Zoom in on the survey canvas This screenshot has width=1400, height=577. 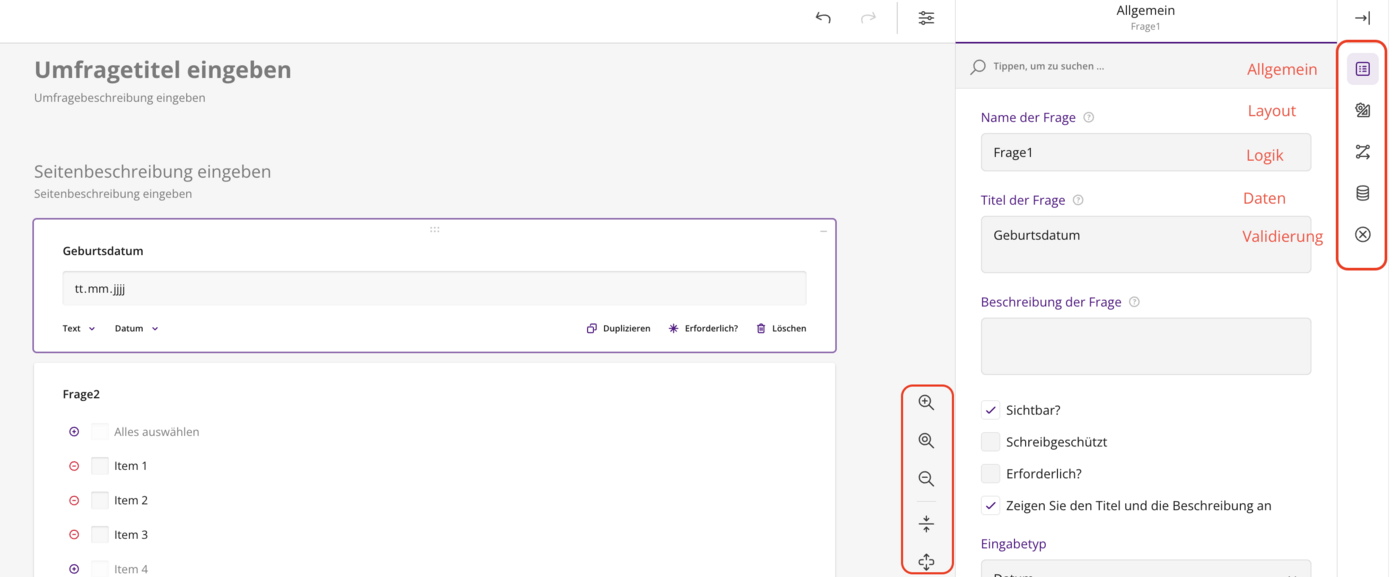pos(926,403)
